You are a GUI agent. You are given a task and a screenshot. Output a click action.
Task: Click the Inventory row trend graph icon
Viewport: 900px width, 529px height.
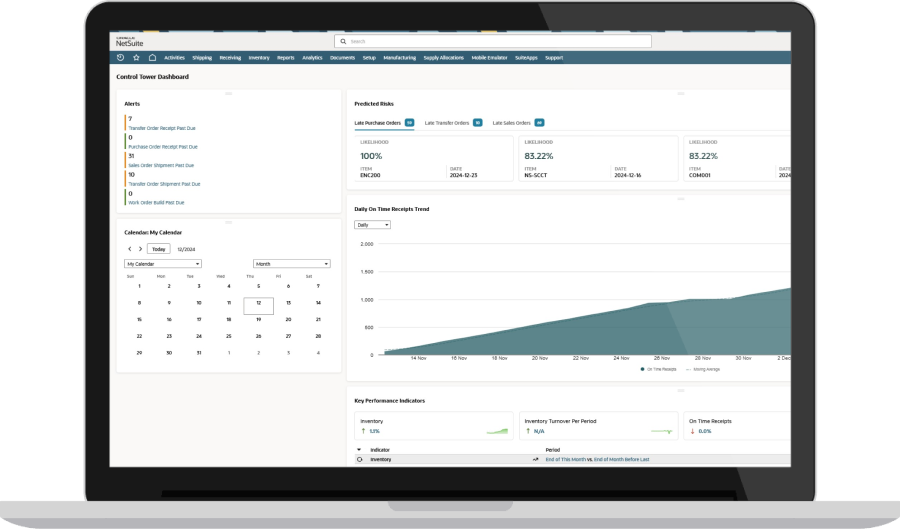(x=536, y=459)
